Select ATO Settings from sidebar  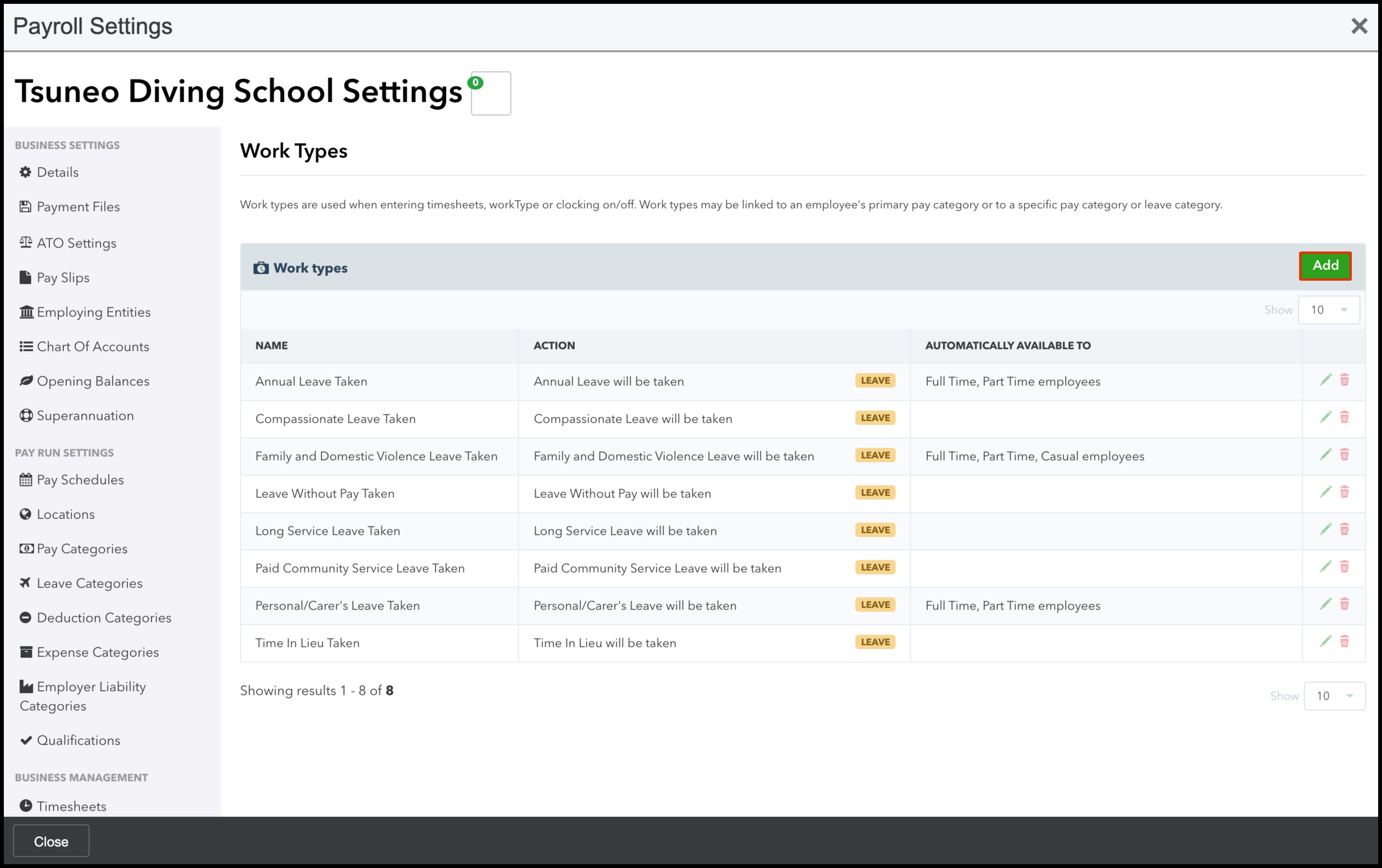pyautogui.click(x=76, y=243)
